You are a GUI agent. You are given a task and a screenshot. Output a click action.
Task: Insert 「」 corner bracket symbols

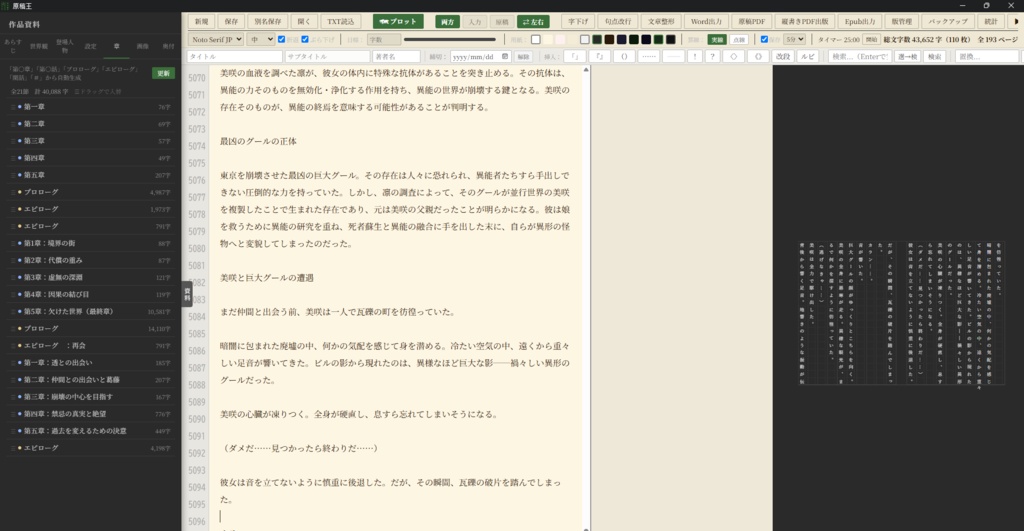[x=575, y=57]
